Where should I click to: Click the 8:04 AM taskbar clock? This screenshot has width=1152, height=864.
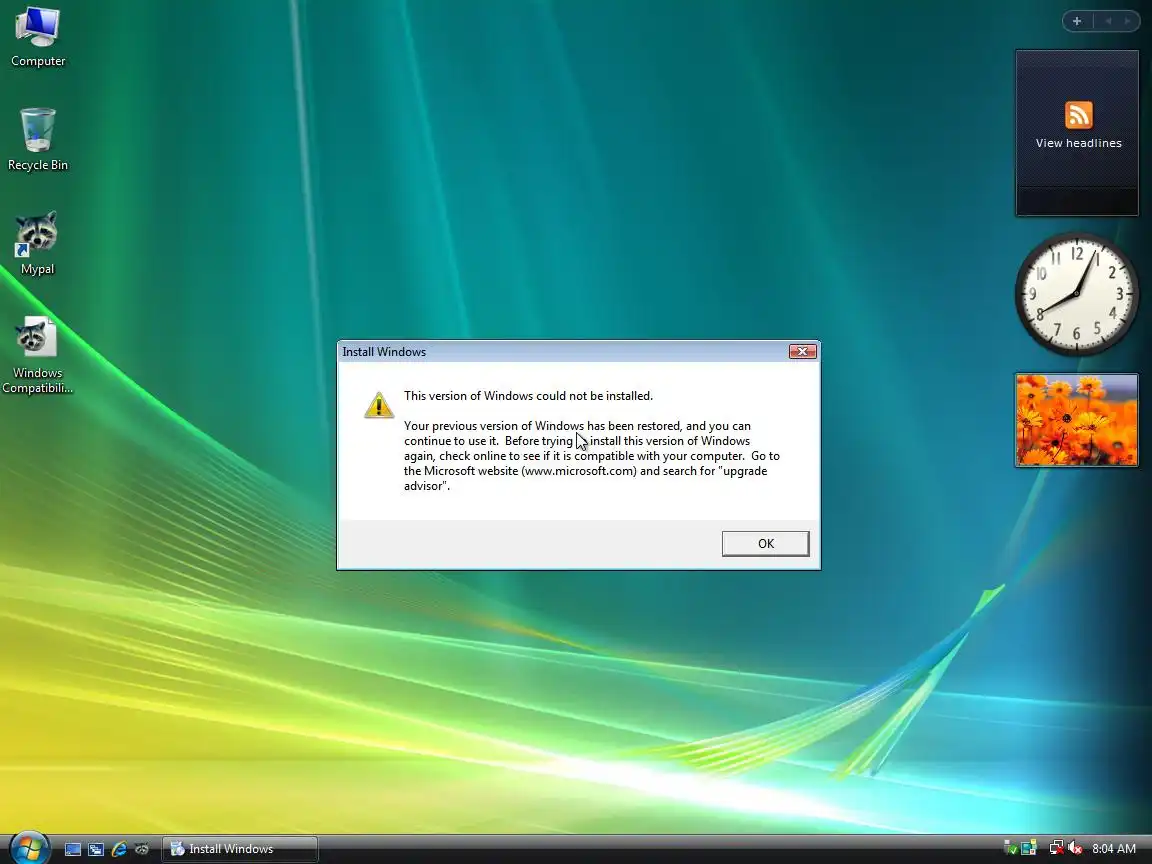click(x=1114, y=849)
